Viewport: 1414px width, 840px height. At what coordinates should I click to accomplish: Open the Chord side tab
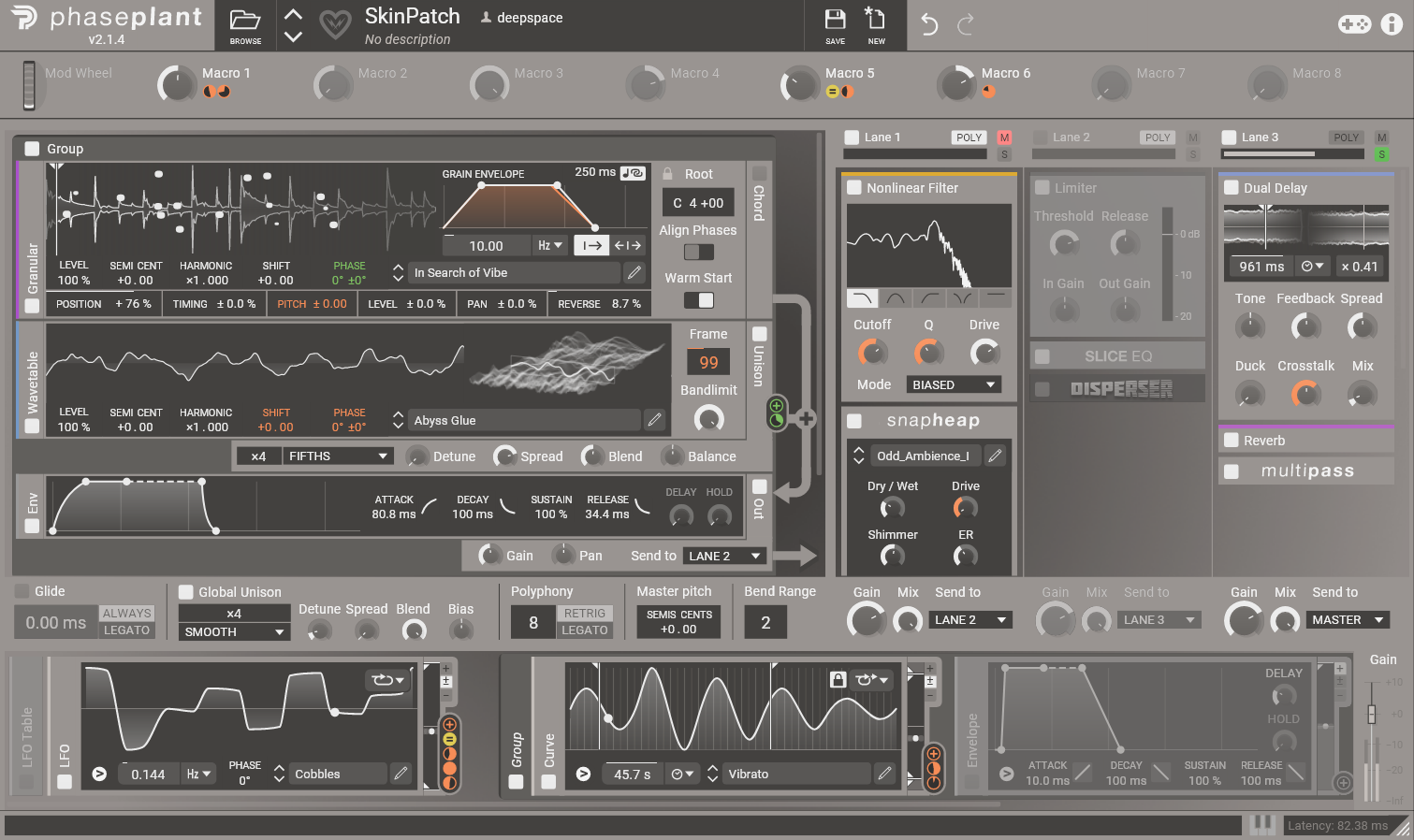pyautogui.click(x=759, y=203)
